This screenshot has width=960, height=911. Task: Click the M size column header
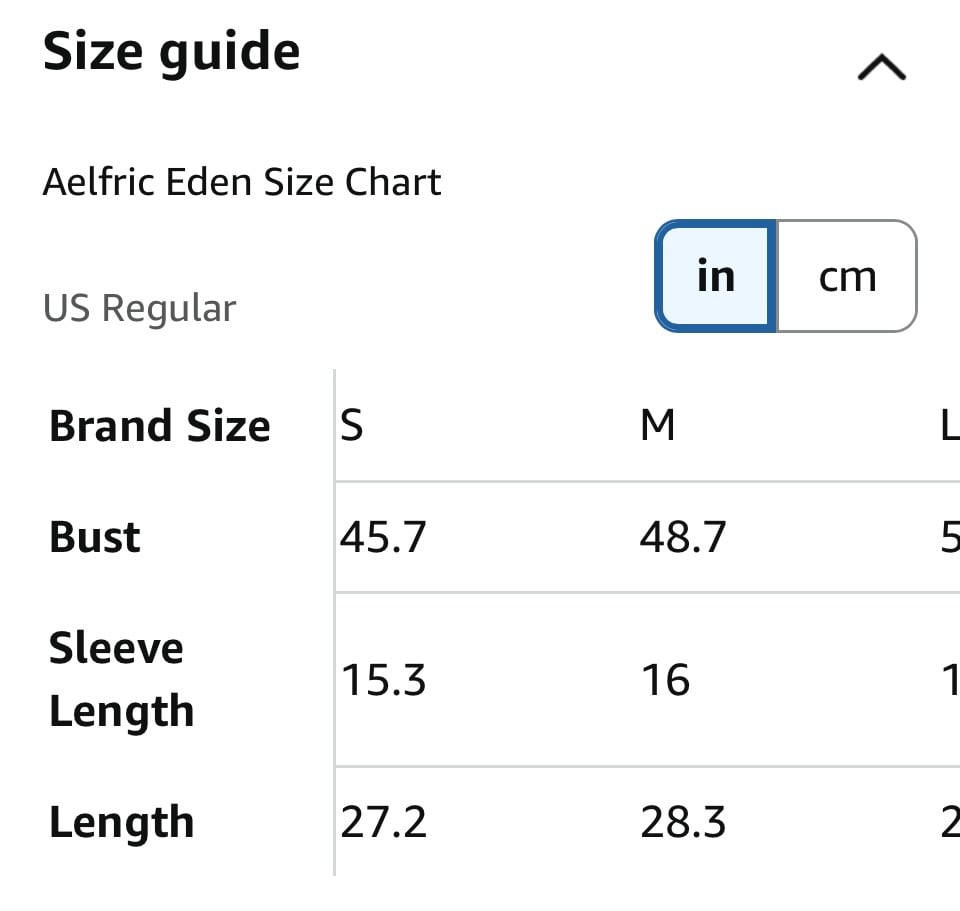coord(658,426)
